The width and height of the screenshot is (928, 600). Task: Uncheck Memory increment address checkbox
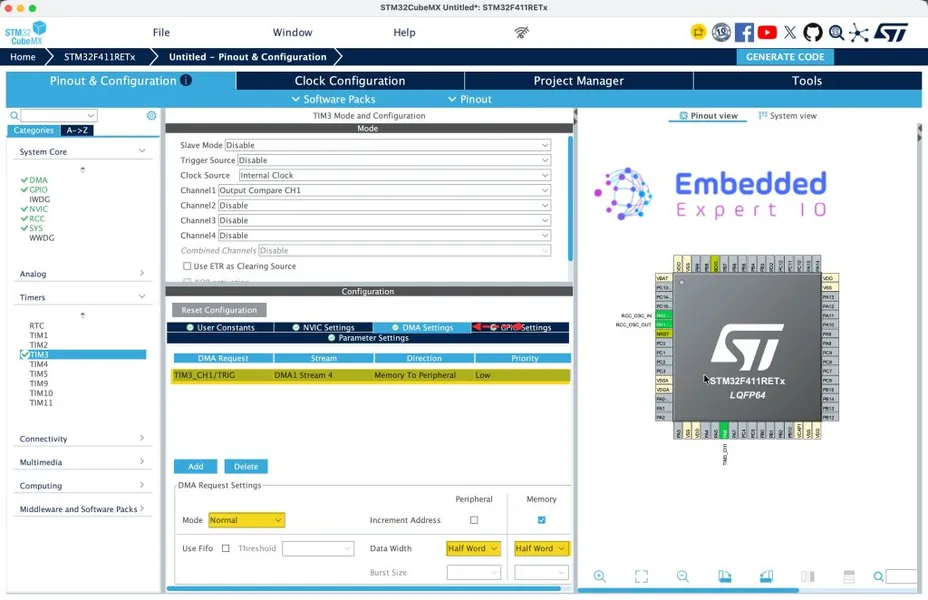click(542, 520)
